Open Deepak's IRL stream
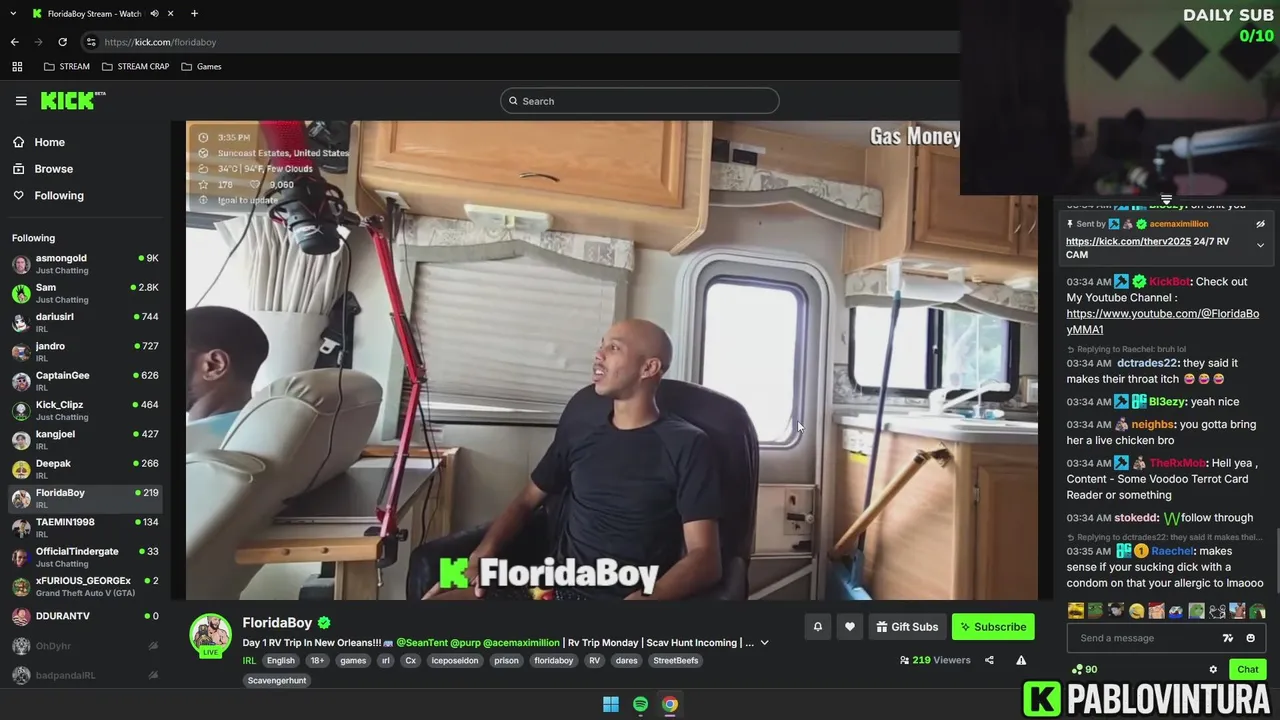The height and width of the screenshot is (720, 1280). pos(85,469)
